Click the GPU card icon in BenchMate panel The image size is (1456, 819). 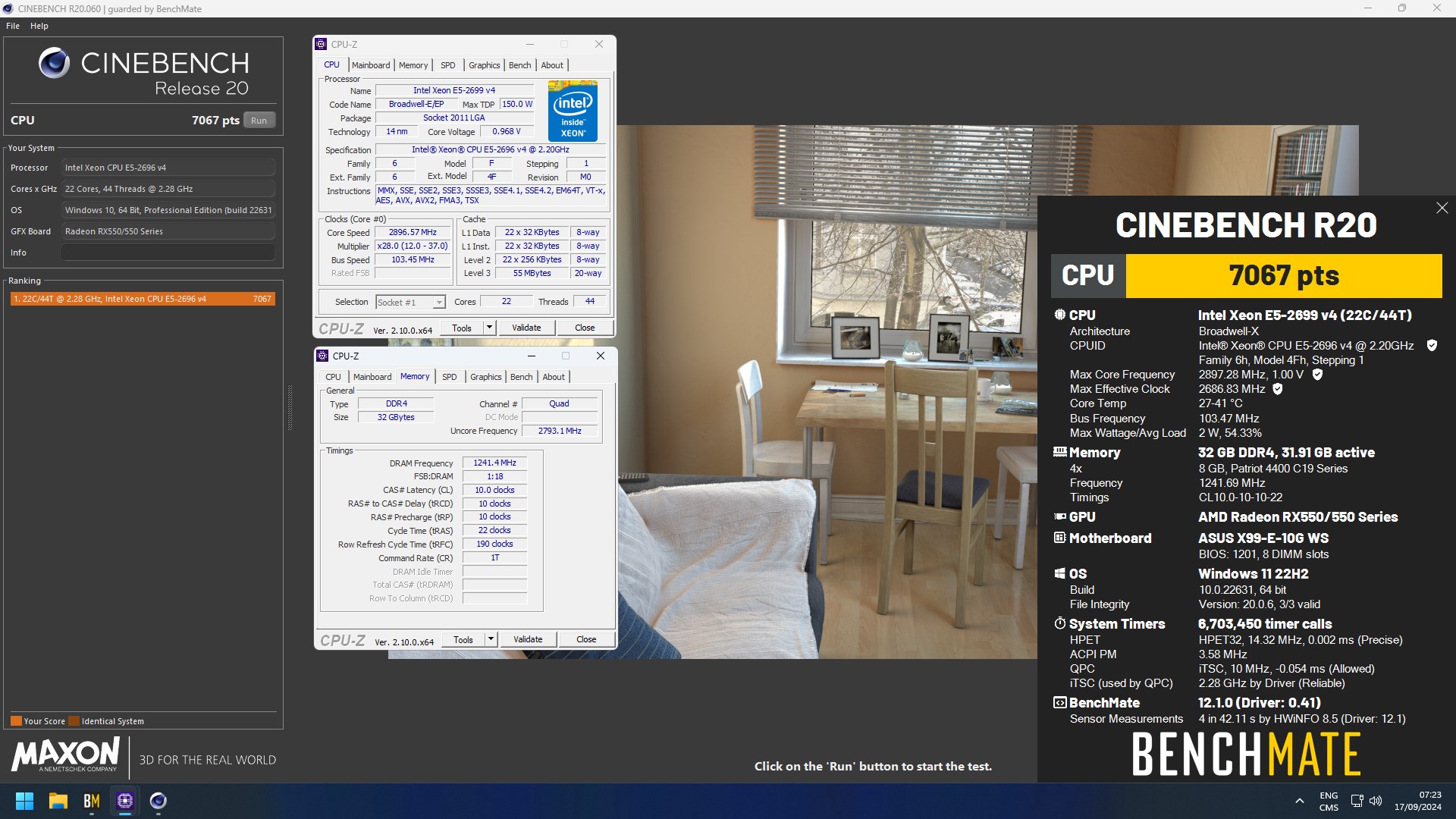pos(1059,516)
